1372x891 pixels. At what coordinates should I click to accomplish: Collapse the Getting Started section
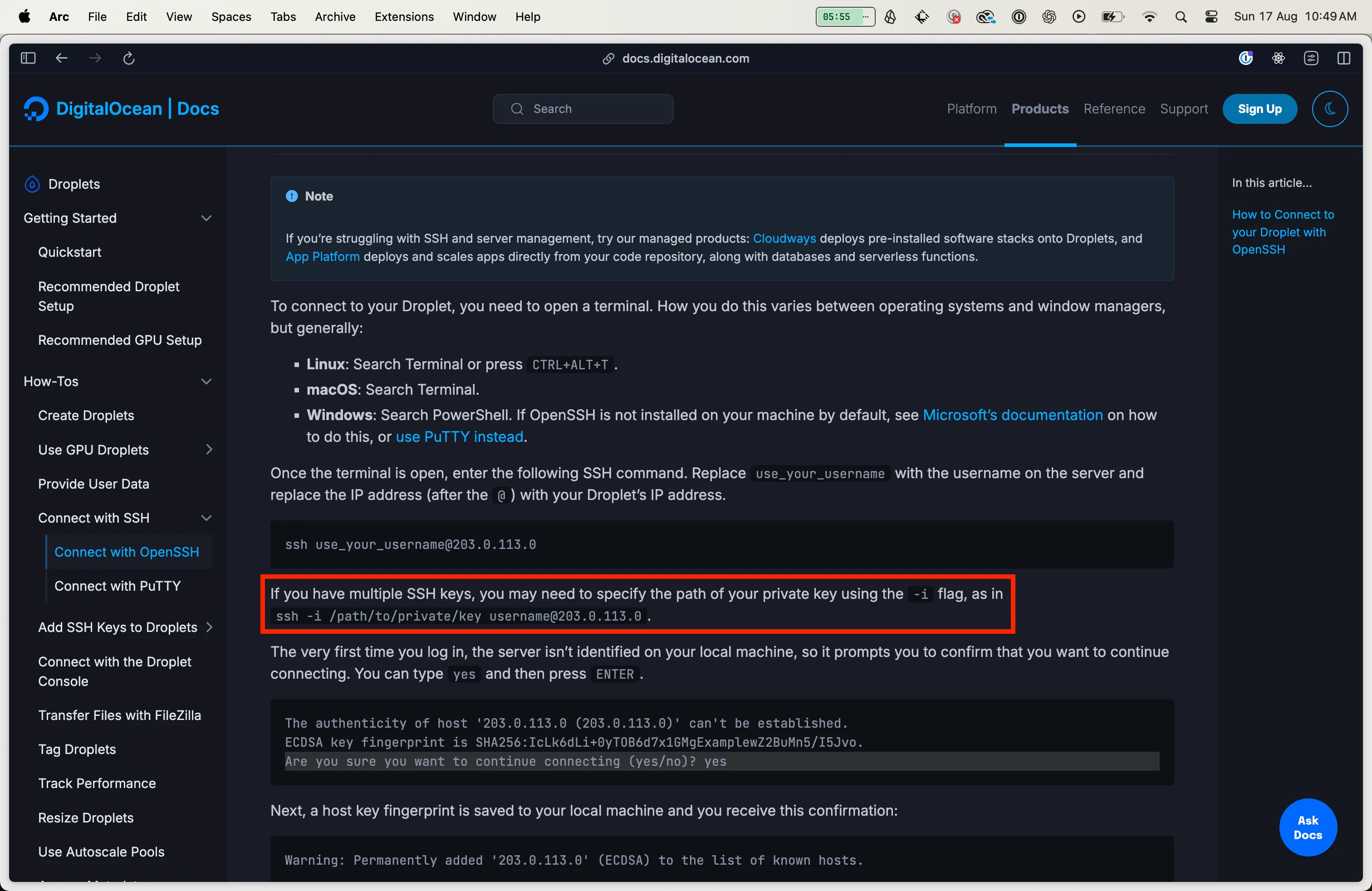pos(206,218)
